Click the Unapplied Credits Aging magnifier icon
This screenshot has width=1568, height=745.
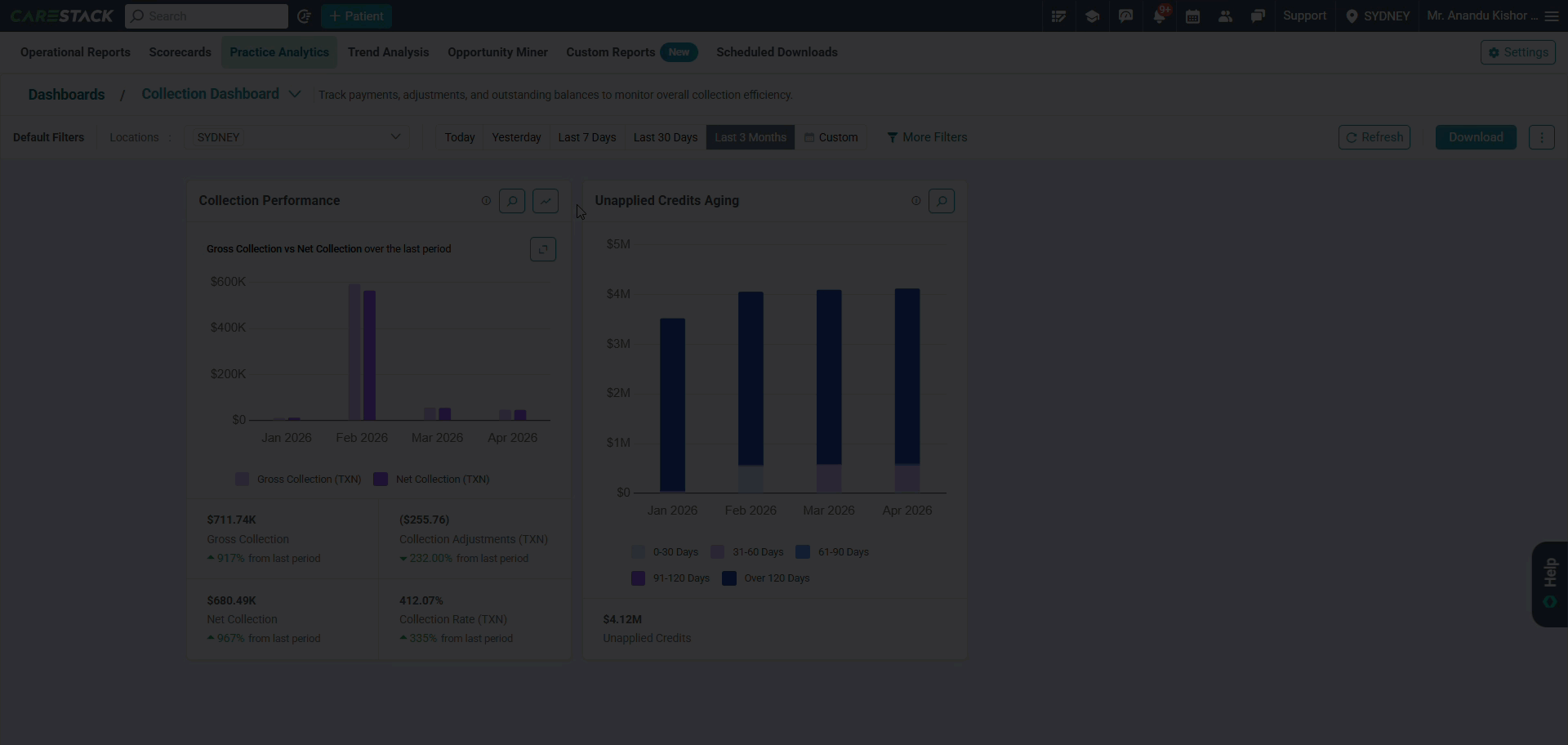[942, 201]
